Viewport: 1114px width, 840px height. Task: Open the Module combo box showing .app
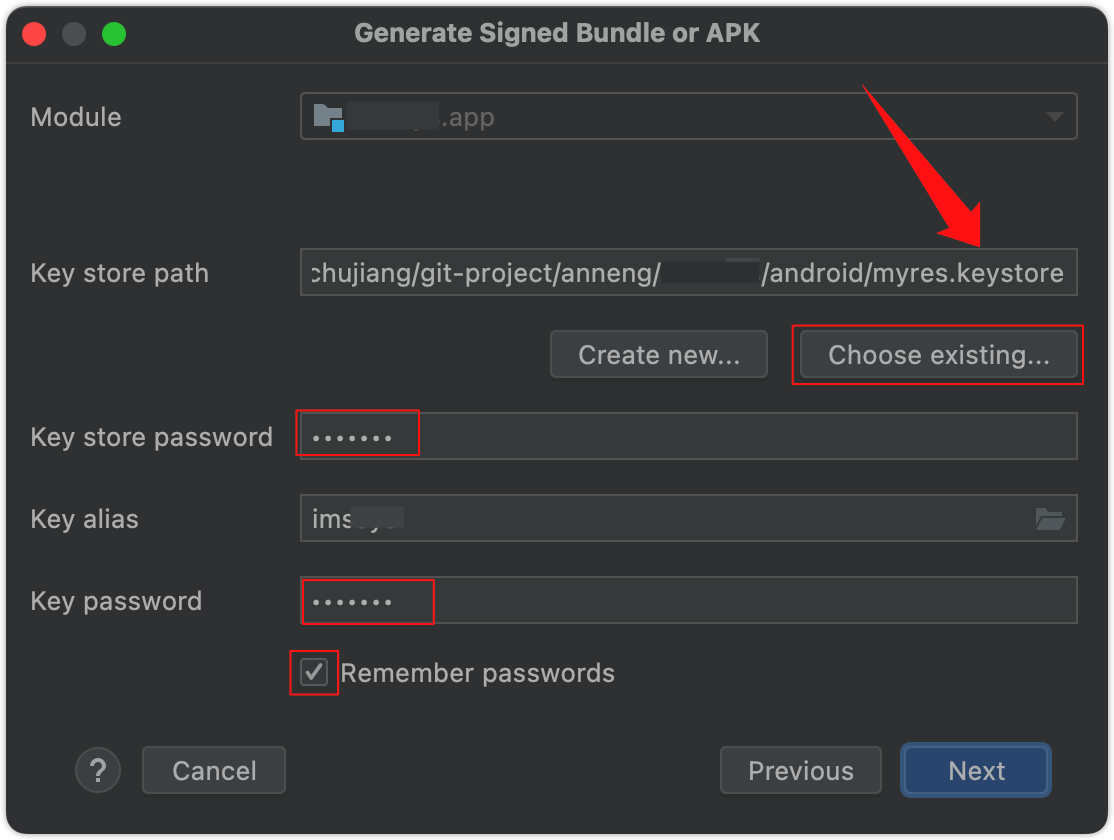pos(688,117)
